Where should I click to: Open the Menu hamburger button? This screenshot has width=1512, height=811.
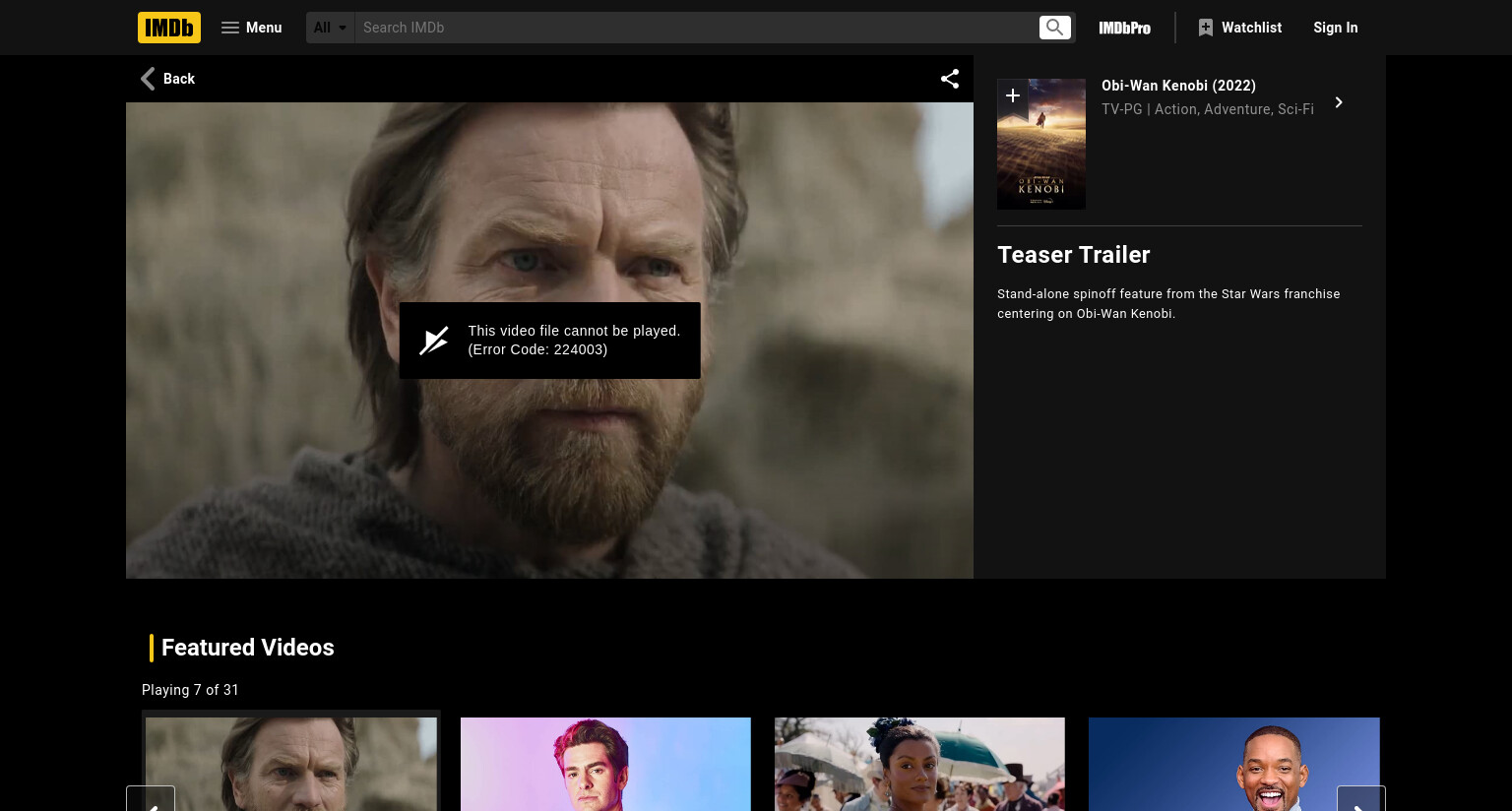[x=252, y=28]
